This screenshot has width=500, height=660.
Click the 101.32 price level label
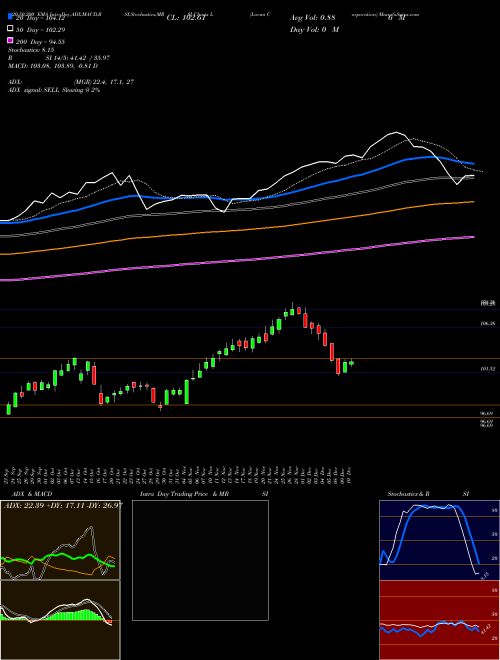(x=487, y=368)
